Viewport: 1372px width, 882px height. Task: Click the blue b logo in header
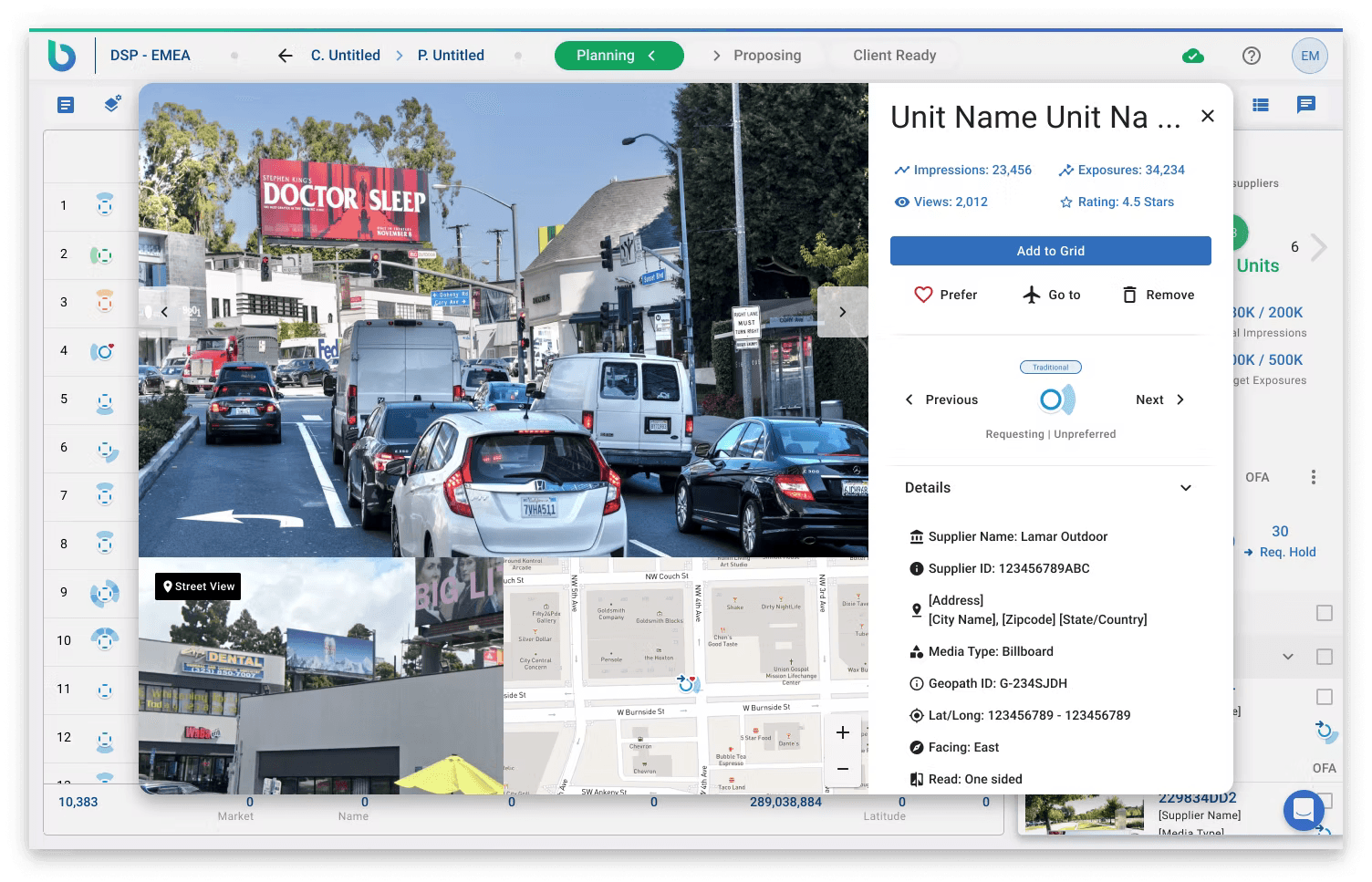point(62,56)
